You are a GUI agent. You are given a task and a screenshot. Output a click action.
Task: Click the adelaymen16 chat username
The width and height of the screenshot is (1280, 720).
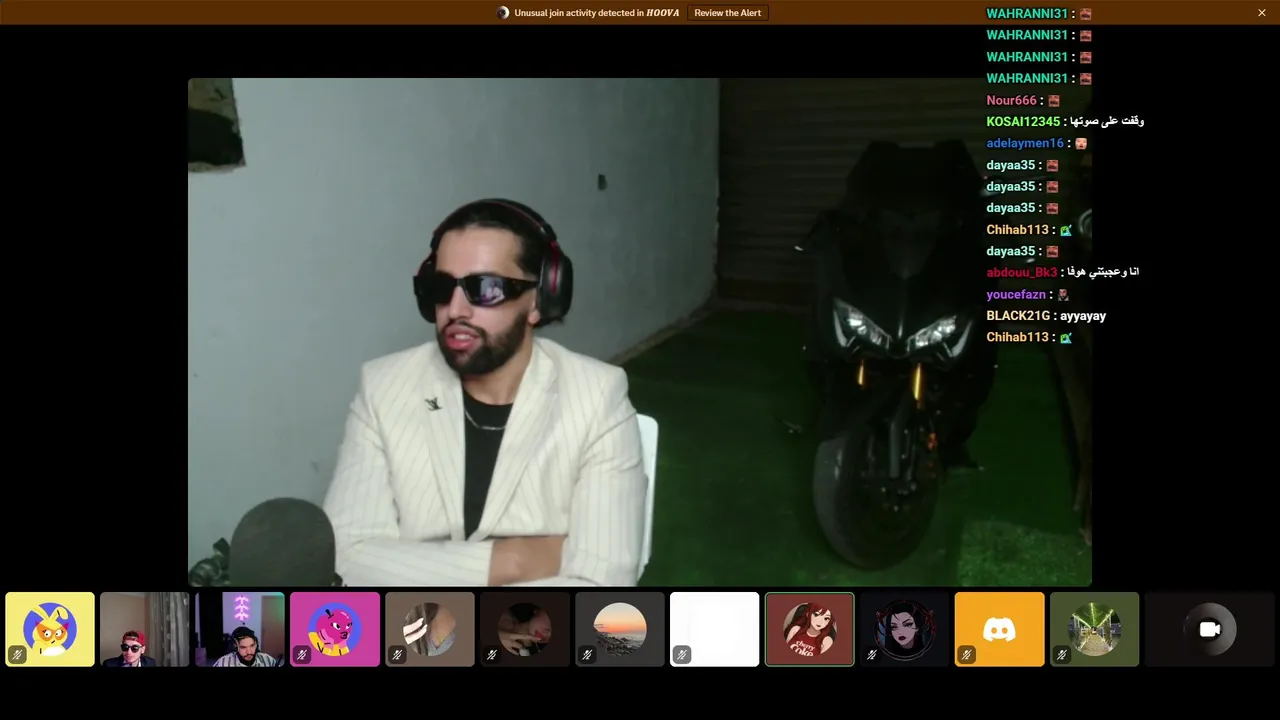pyautogui.click(x=1025, y=143)
